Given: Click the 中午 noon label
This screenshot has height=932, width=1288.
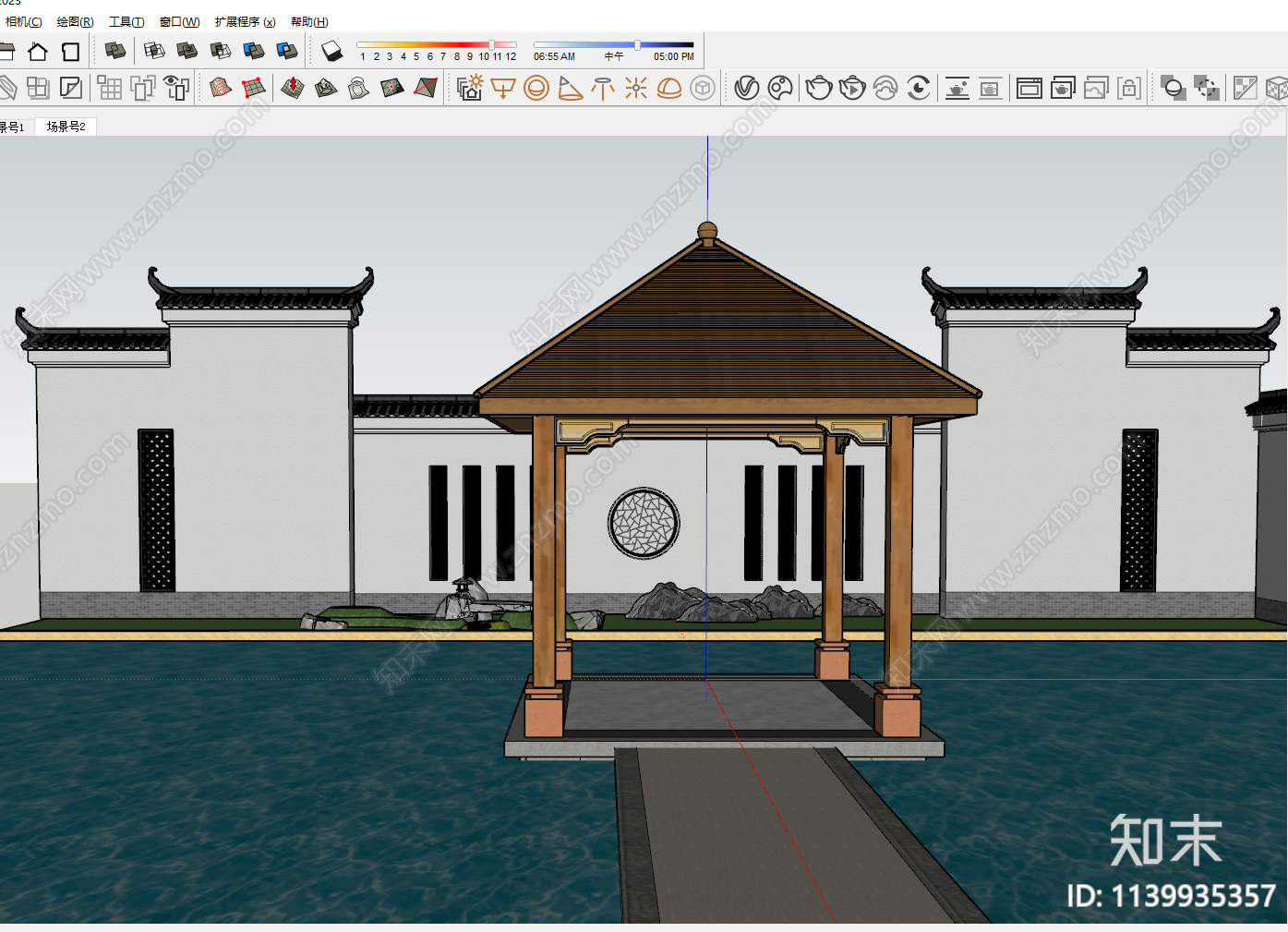Looking at the screenshot, I should pos(614,57).
